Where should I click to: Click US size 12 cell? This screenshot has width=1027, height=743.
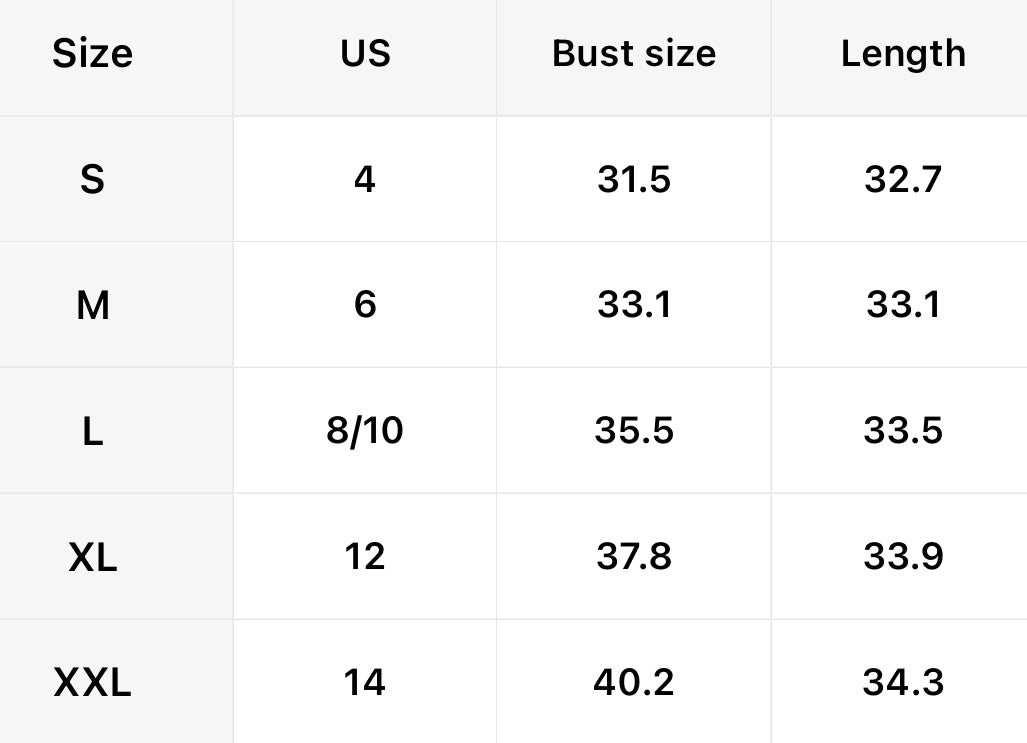coord(365,557)
